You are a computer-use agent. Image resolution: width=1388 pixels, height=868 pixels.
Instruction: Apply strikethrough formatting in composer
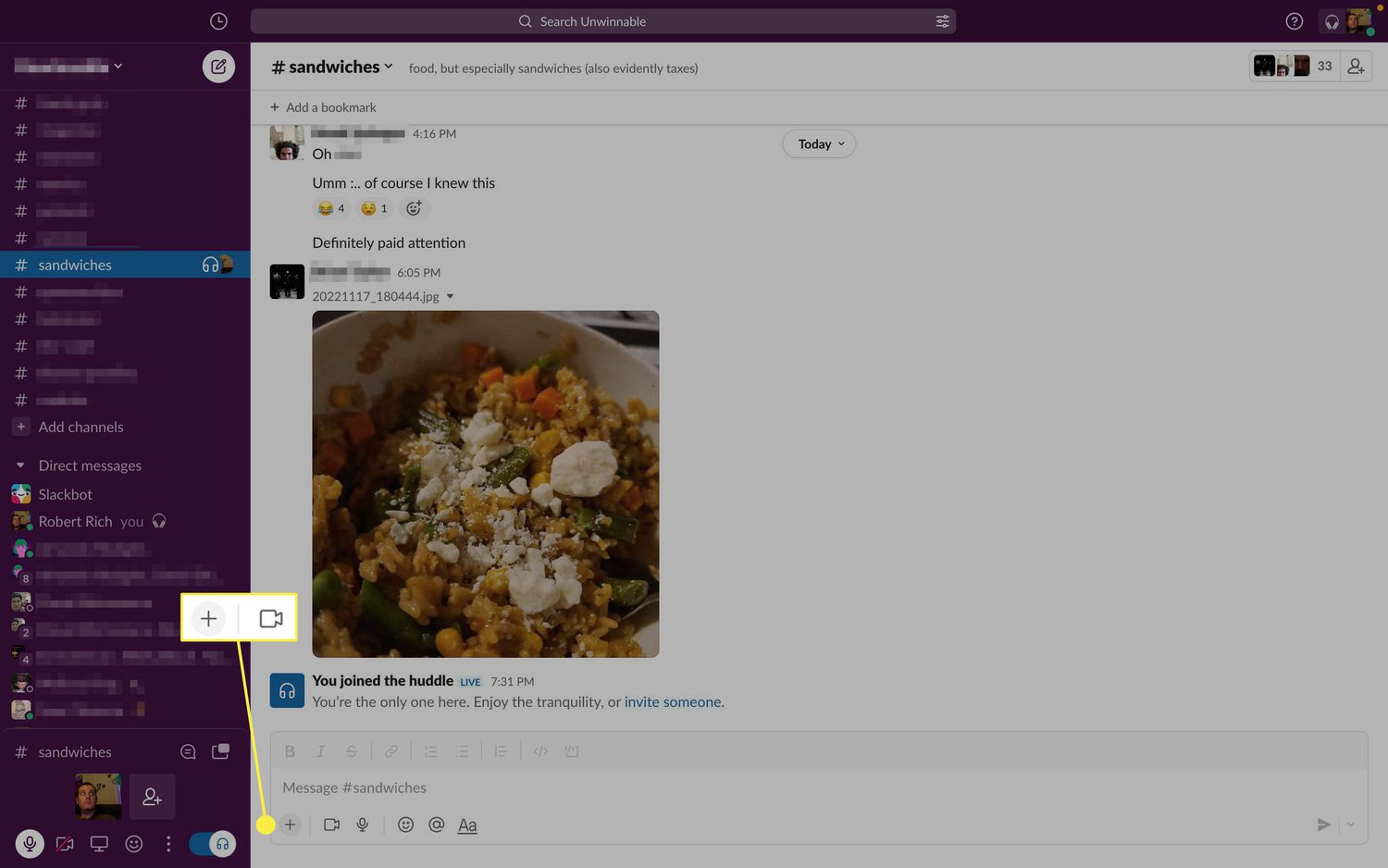pos(352,751)
